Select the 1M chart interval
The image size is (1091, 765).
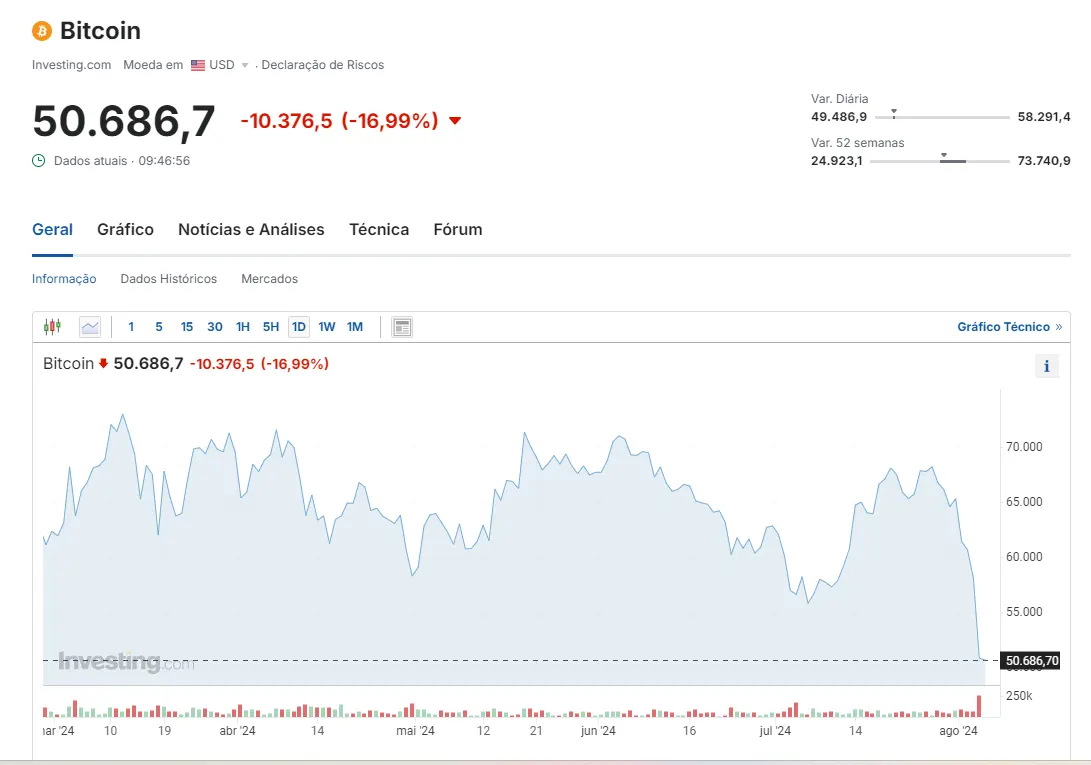point(355,327)
